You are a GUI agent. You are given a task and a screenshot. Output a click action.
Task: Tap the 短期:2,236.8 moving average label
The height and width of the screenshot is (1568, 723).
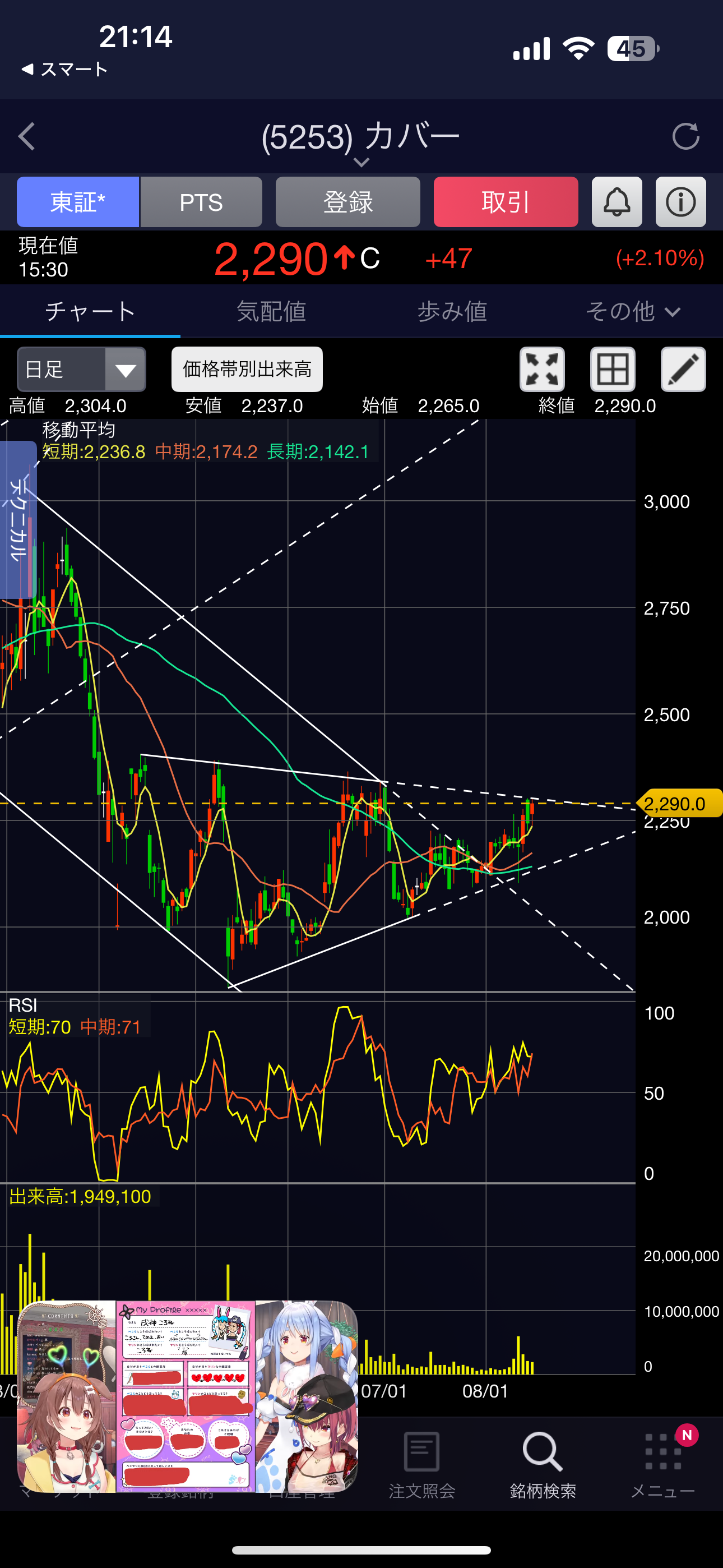(94, 451)
